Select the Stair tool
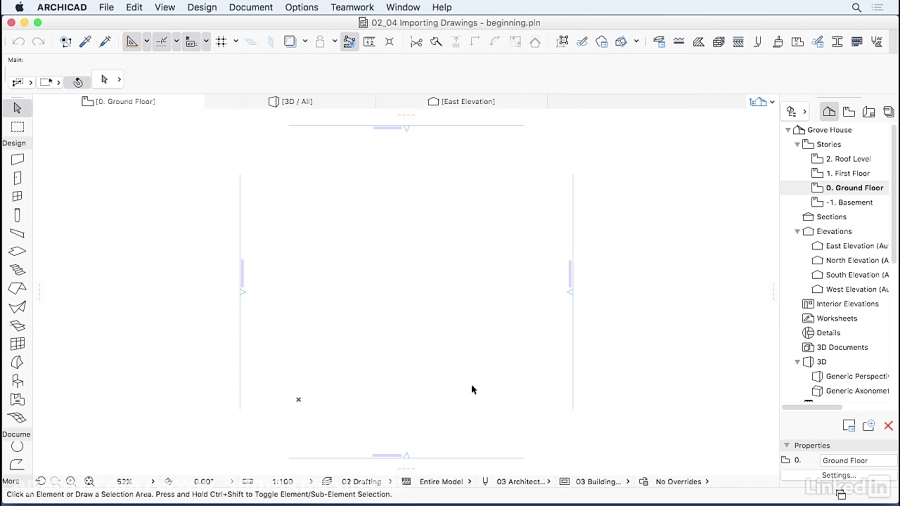This screenshot has height=506, width=900. coord(17,270)
